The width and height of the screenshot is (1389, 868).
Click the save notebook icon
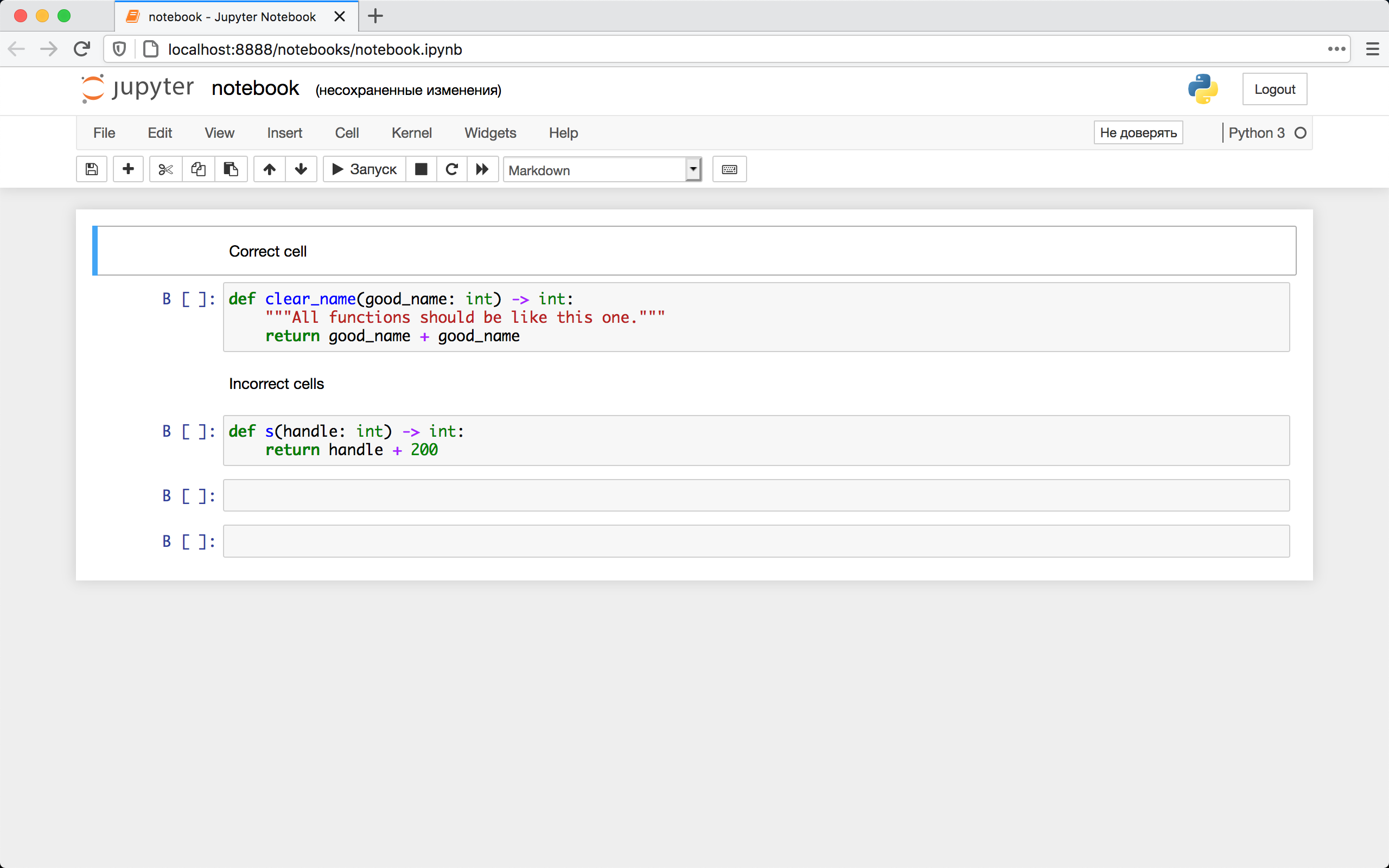[x=91, y=169]
